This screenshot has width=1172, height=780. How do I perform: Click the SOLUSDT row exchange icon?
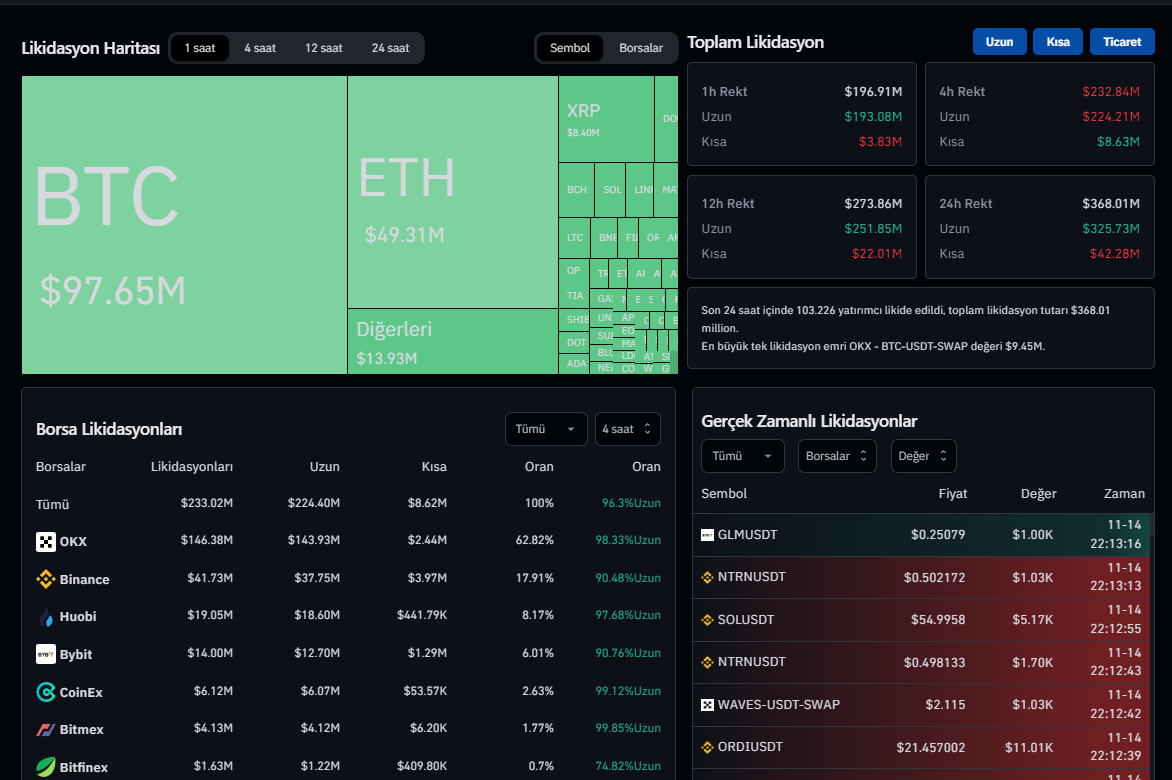point(707,620)
